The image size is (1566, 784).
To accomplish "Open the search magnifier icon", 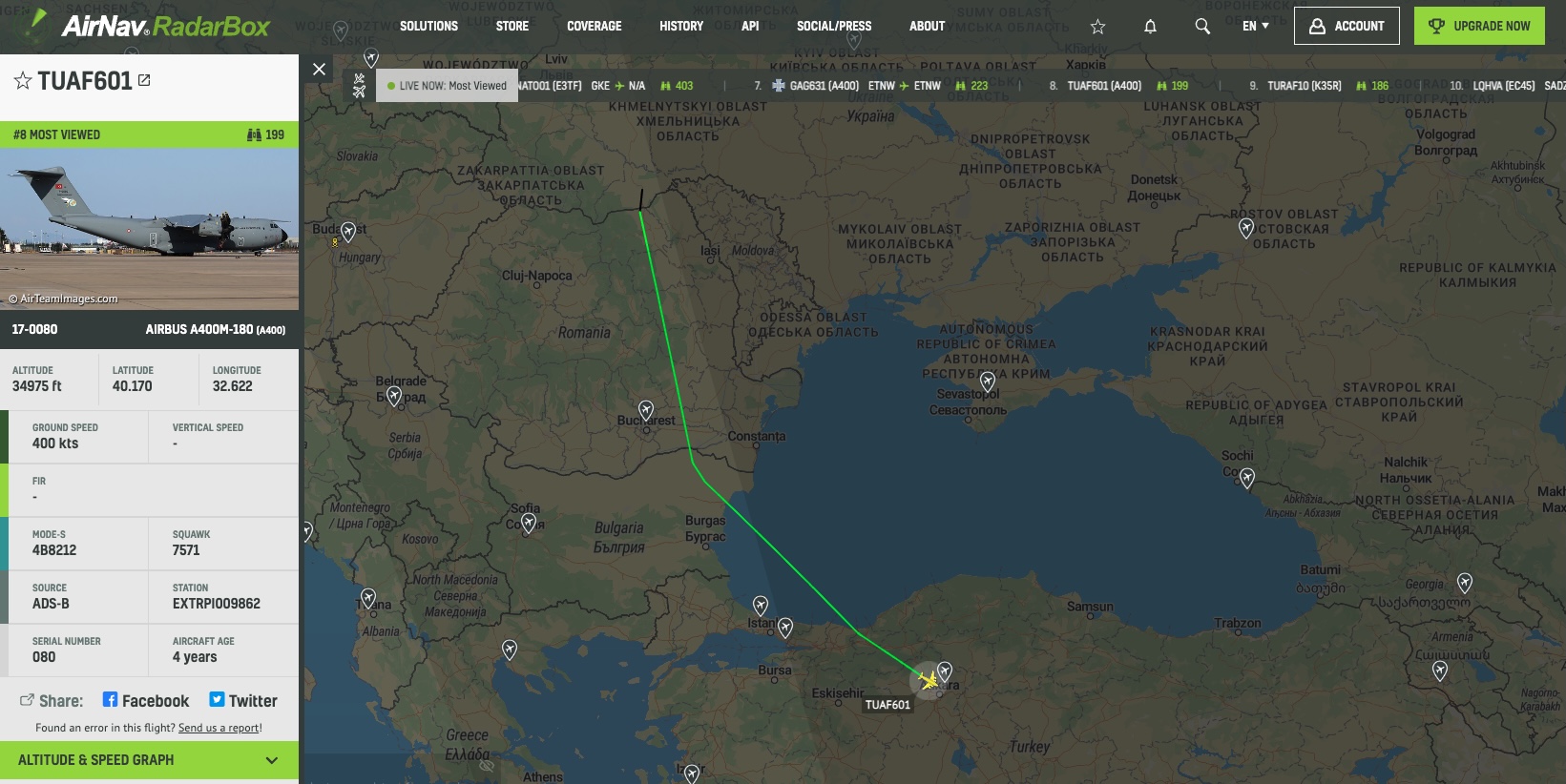I will click(x=1202, y=27).
